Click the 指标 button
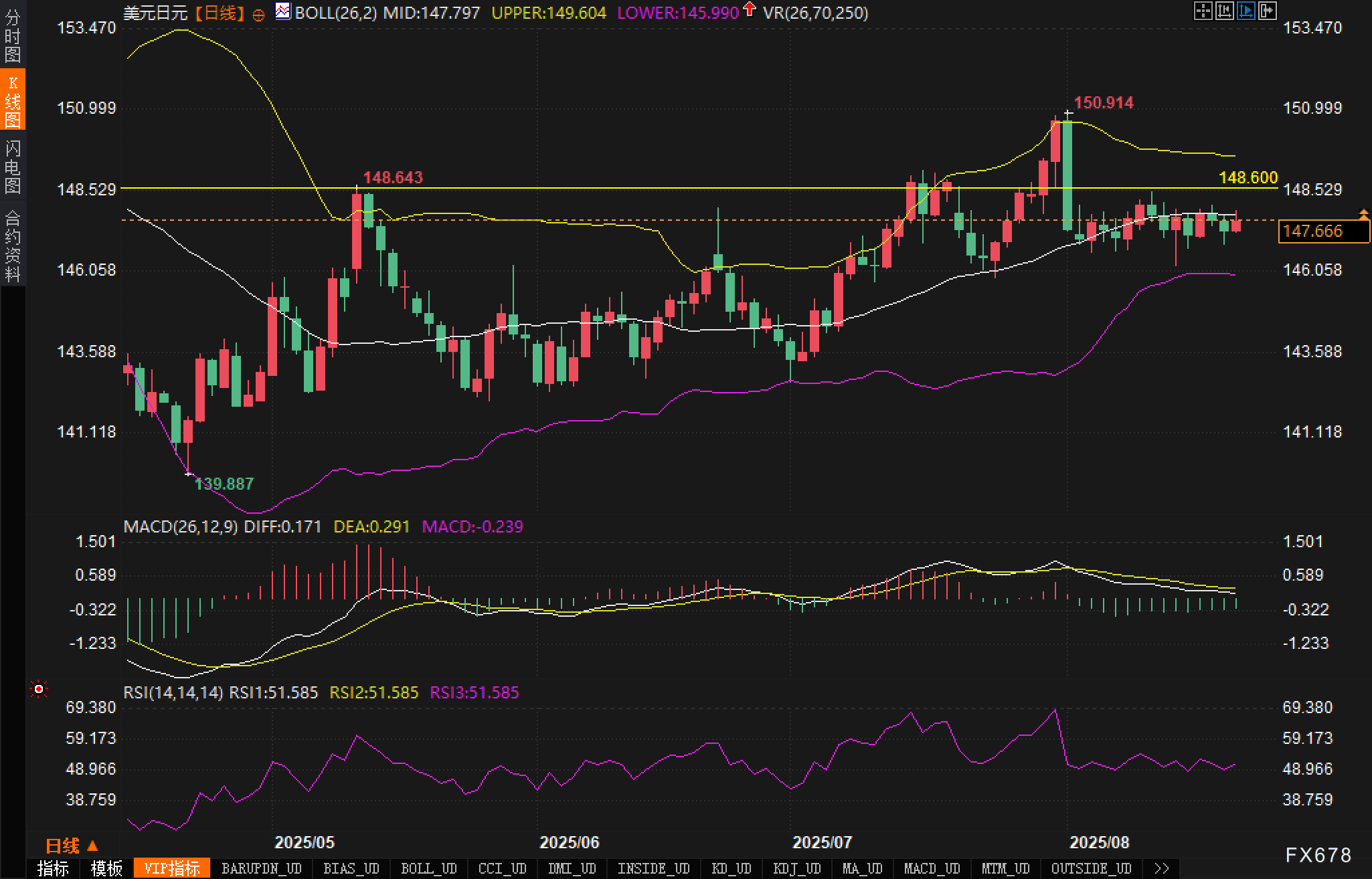 [x=53, y=868]
